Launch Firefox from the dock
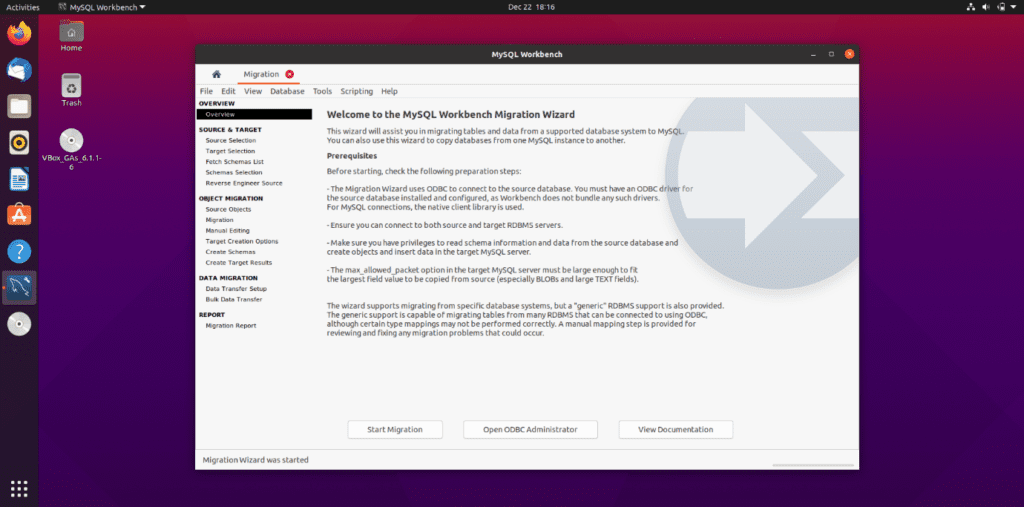 tap(19, 33)
